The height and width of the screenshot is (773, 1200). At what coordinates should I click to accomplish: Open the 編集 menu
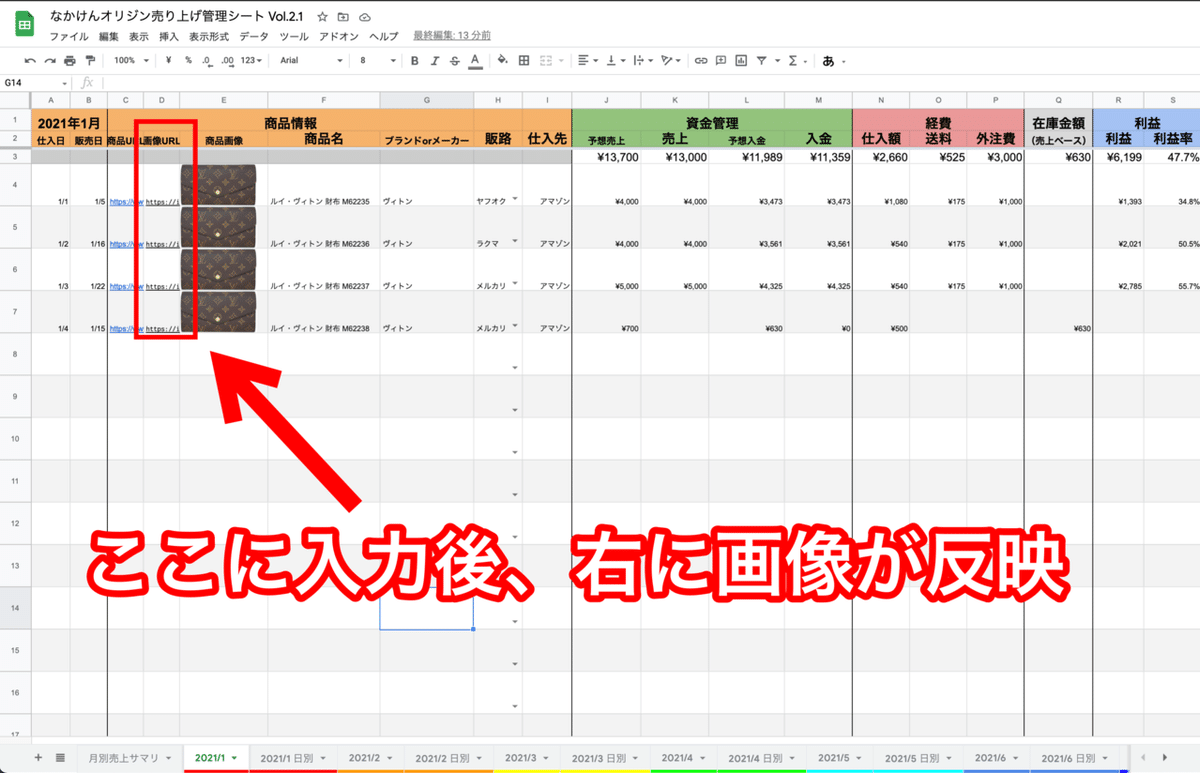(x=108, y=36)
